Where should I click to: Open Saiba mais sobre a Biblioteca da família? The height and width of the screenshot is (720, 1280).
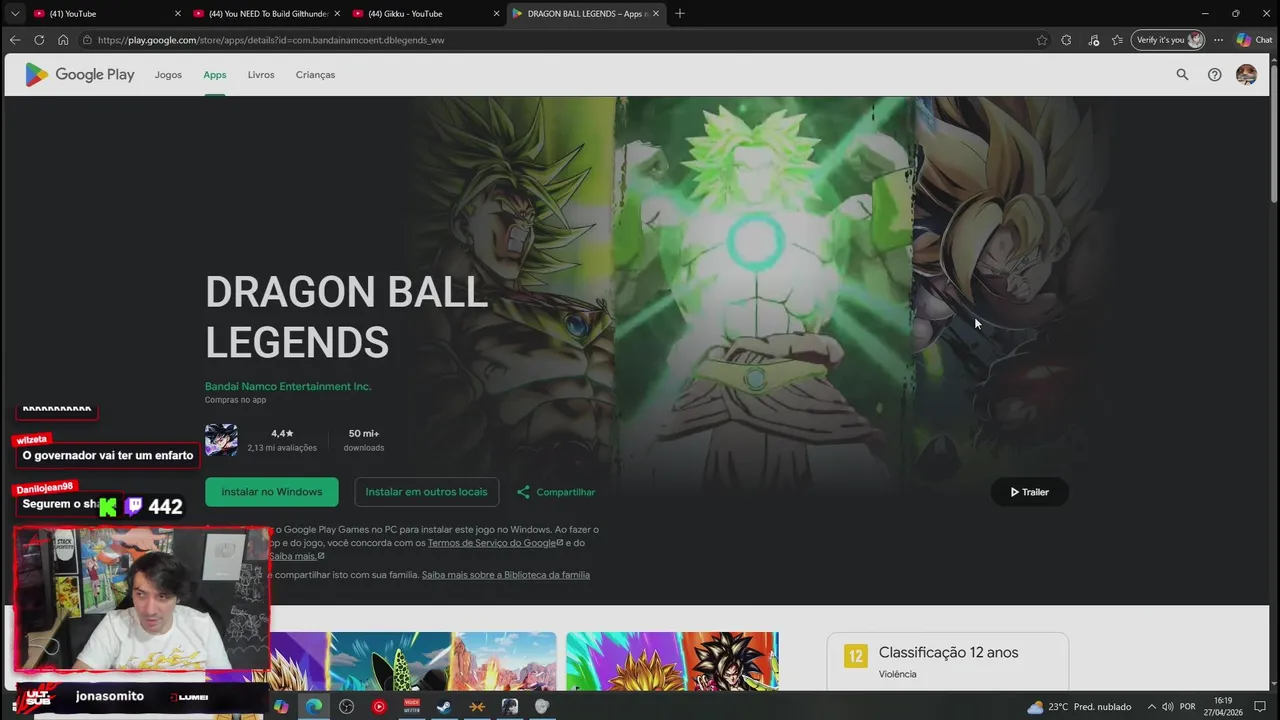point(506,575)
